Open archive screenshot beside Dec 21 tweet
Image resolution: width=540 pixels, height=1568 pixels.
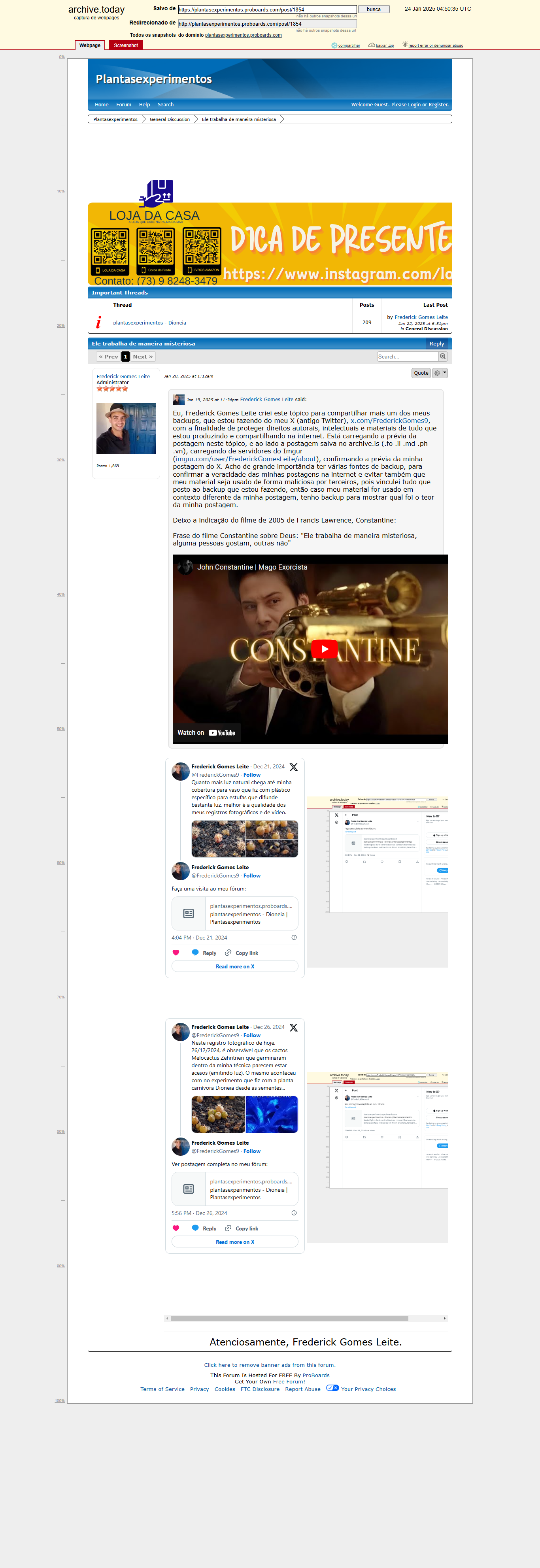pyautogui.click(x=378, y=882)
